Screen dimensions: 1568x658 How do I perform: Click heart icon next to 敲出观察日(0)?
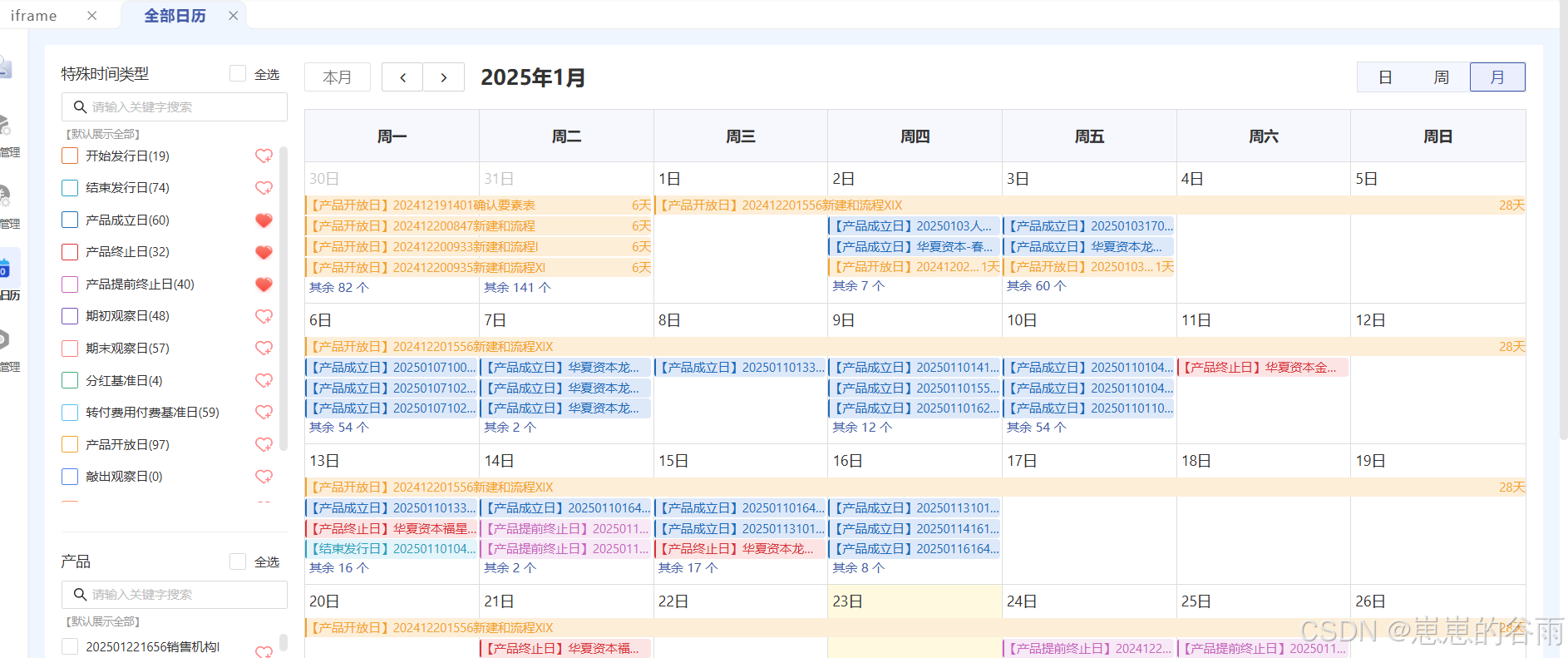coord(264,477)
